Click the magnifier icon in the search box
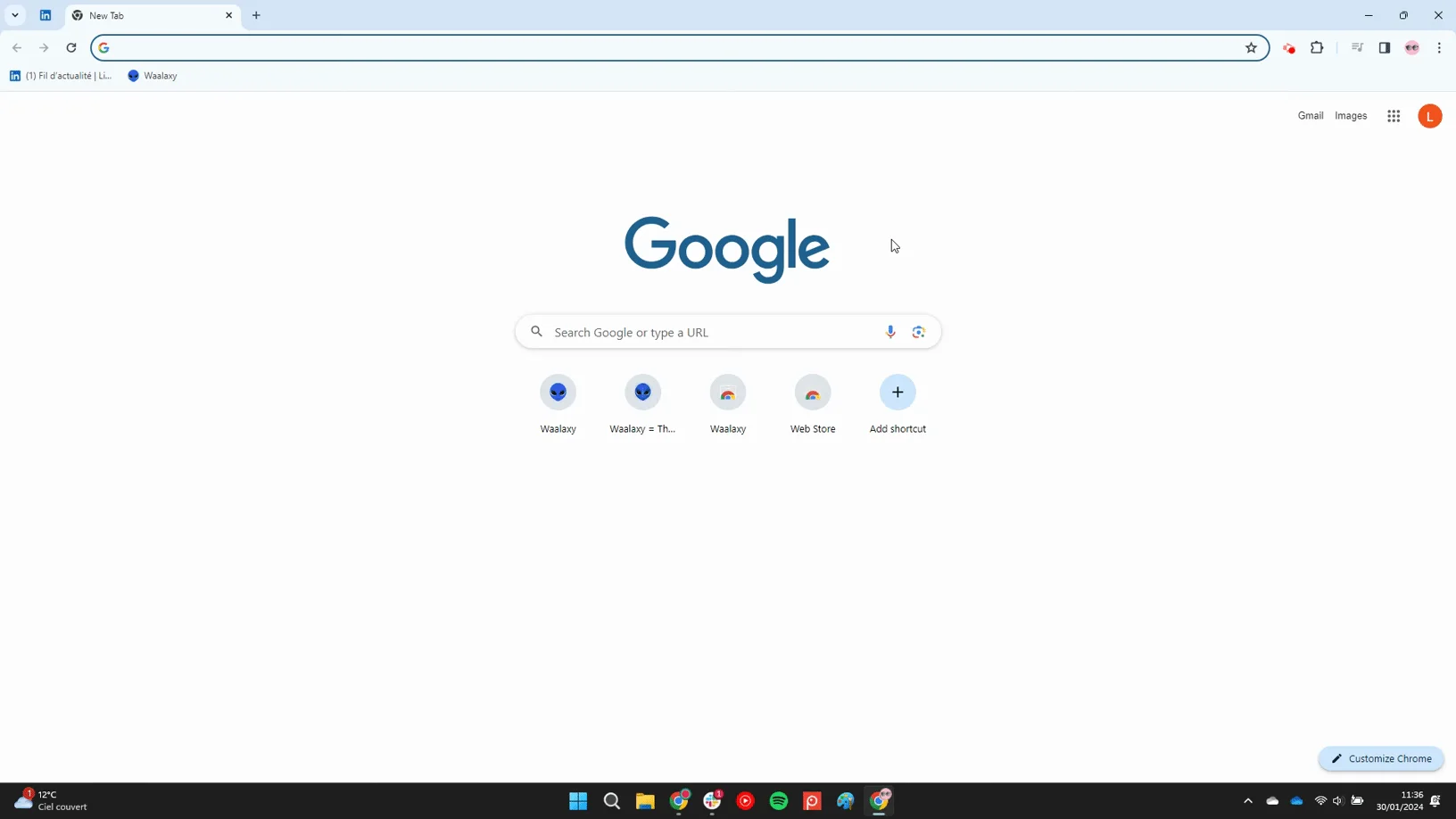 (x=536, y=332)
